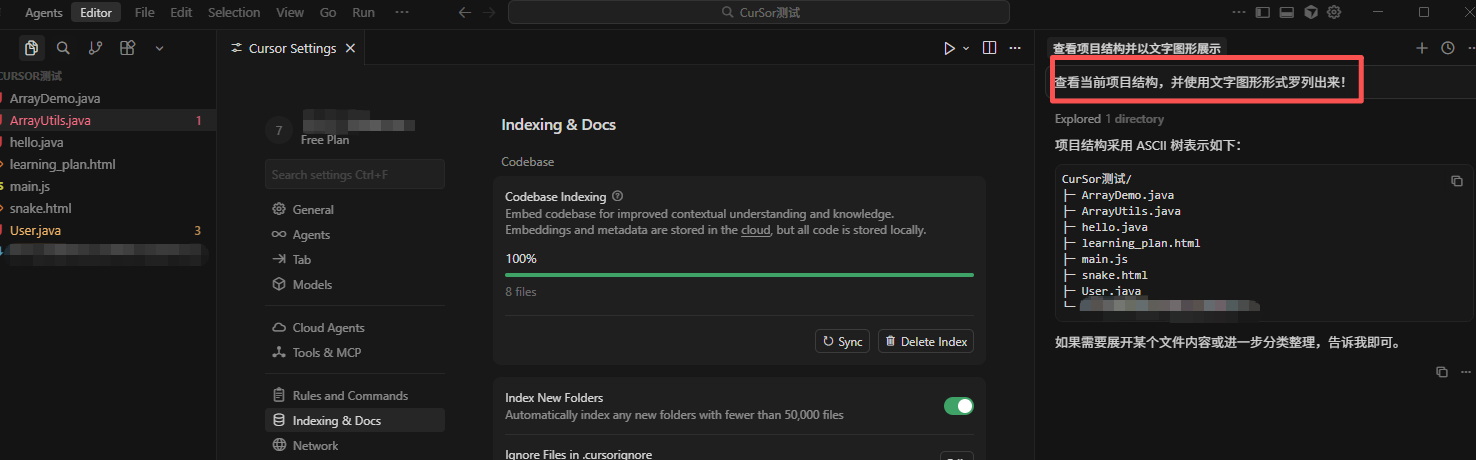Image resolution: width=1476 pixels, height=460 pixels.
Task: Open the Edit menu
Action: pos(181,13)
